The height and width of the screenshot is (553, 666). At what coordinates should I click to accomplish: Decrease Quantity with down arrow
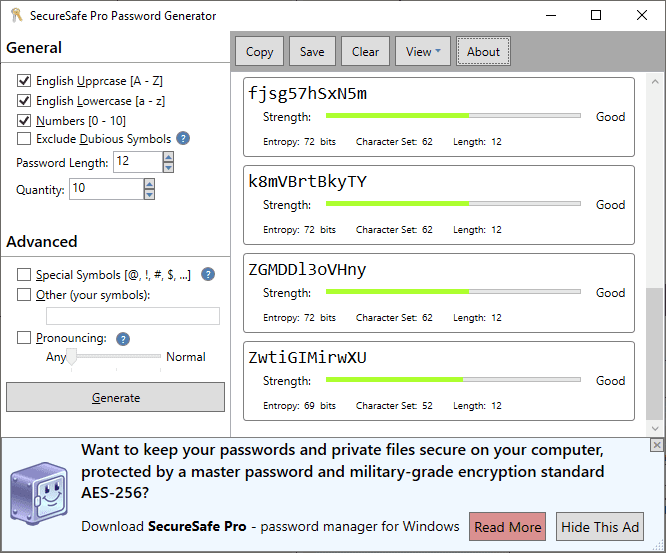149,194
